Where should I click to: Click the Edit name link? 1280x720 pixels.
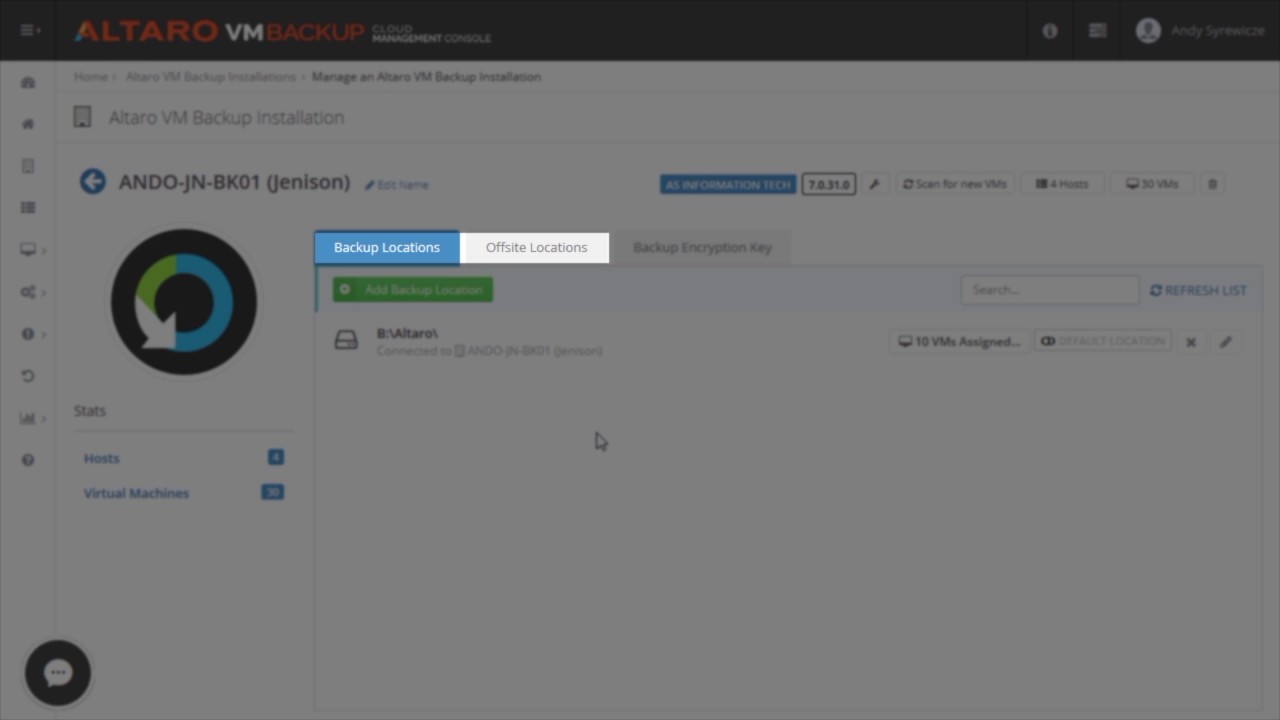point(397,185)
